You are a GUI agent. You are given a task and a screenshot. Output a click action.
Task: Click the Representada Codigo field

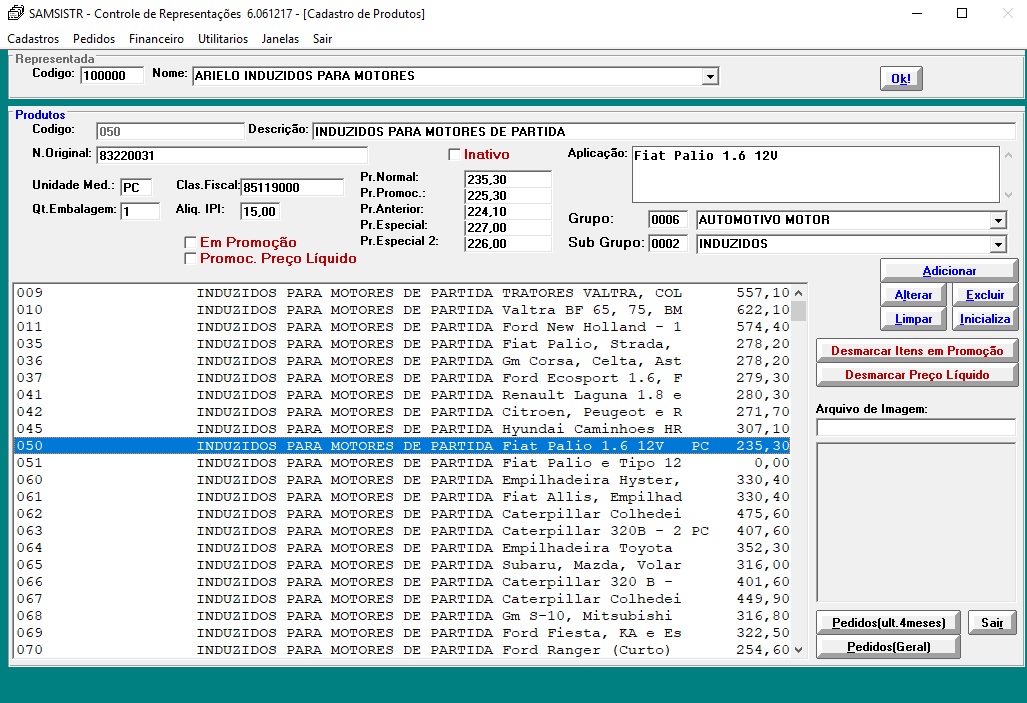tap(111, 75)
